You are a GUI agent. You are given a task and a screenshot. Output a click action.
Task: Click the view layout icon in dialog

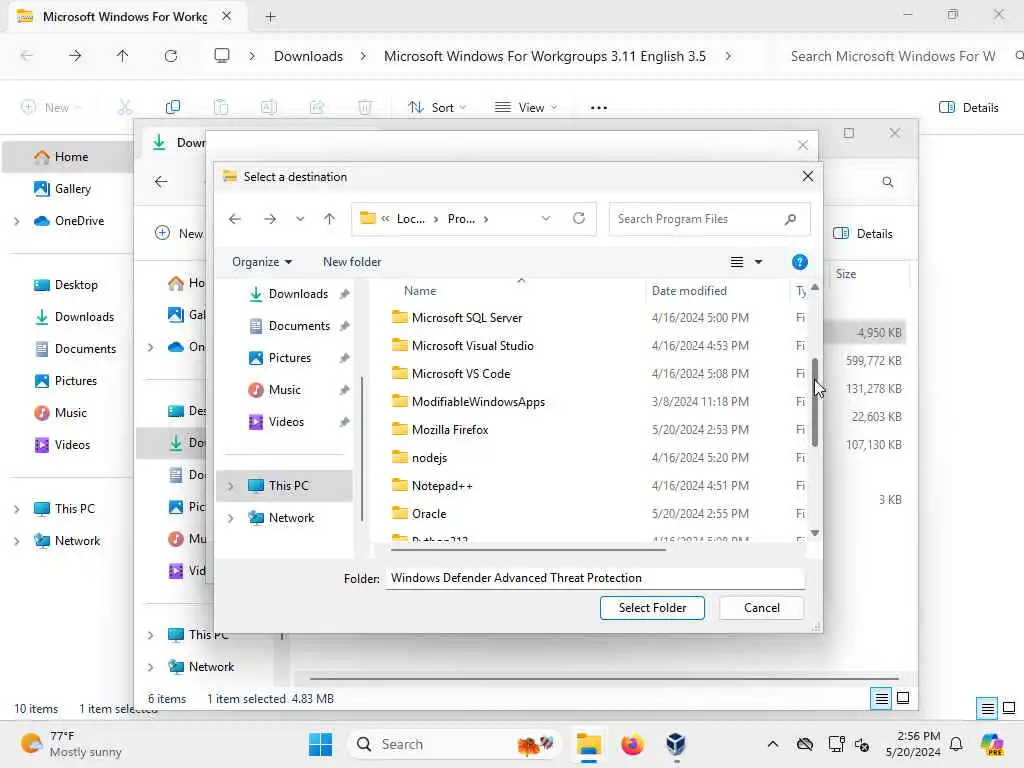737,262
